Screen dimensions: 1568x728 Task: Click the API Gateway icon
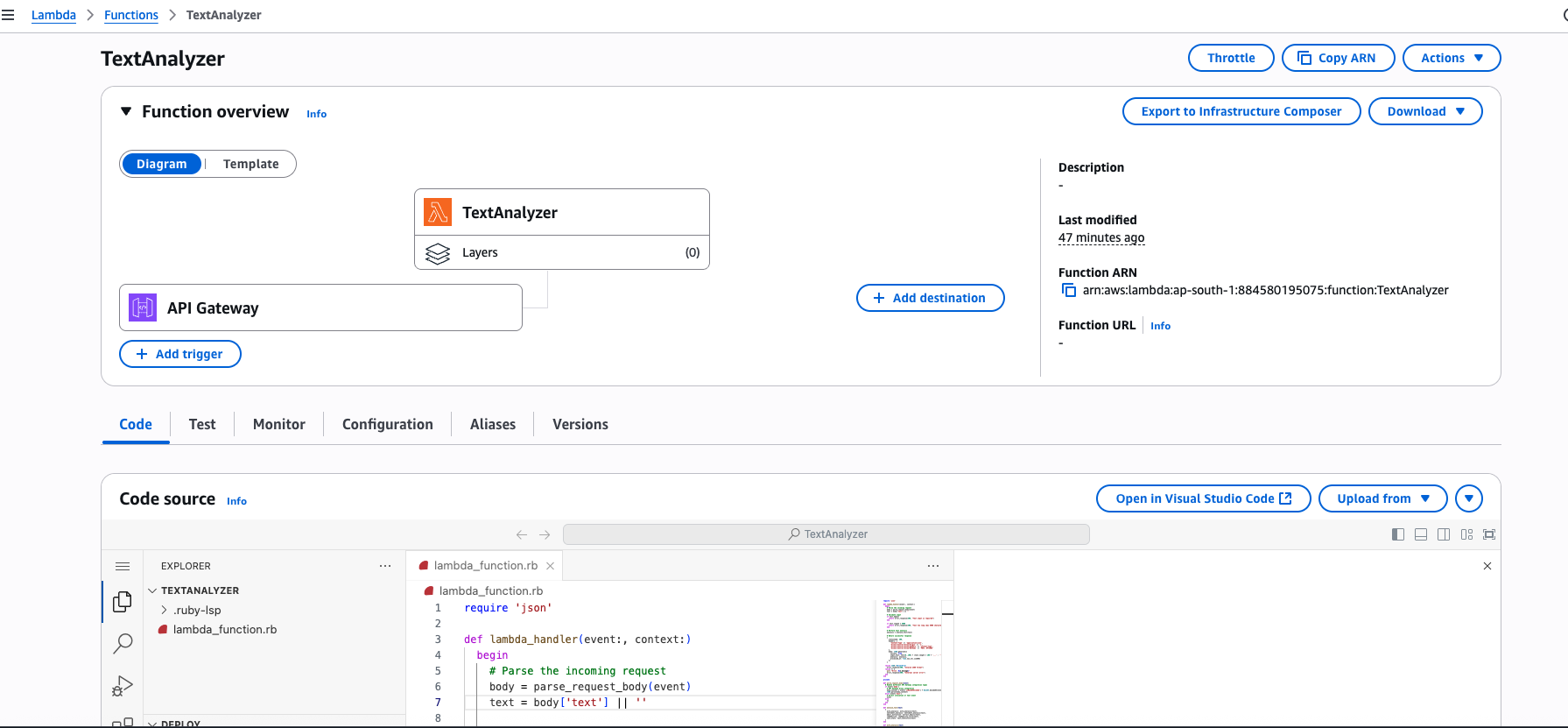point(143,307)
